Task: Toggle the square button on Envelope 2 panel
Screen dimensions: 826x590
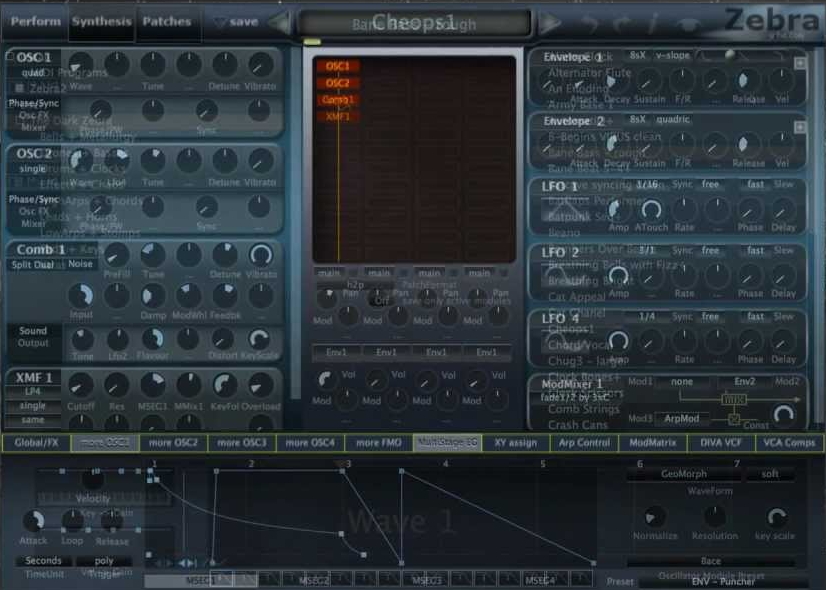Action: [800, 127]
